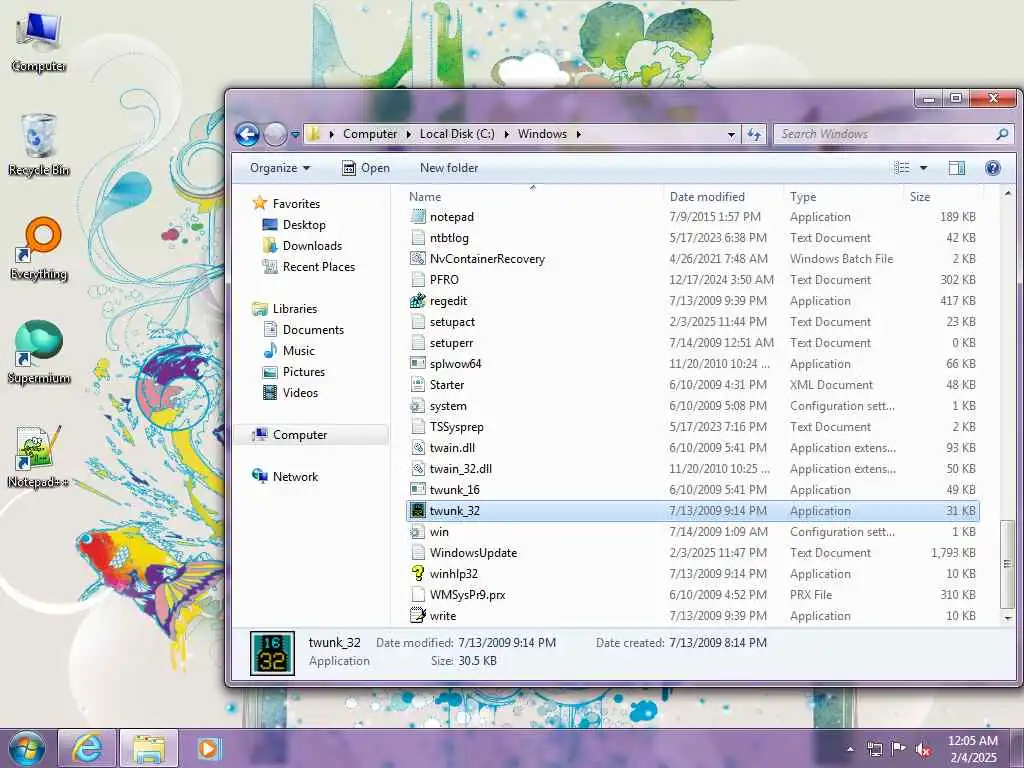Select the regedit application icon
This screenshot has height=768, width=1024.
click(417, 300)
